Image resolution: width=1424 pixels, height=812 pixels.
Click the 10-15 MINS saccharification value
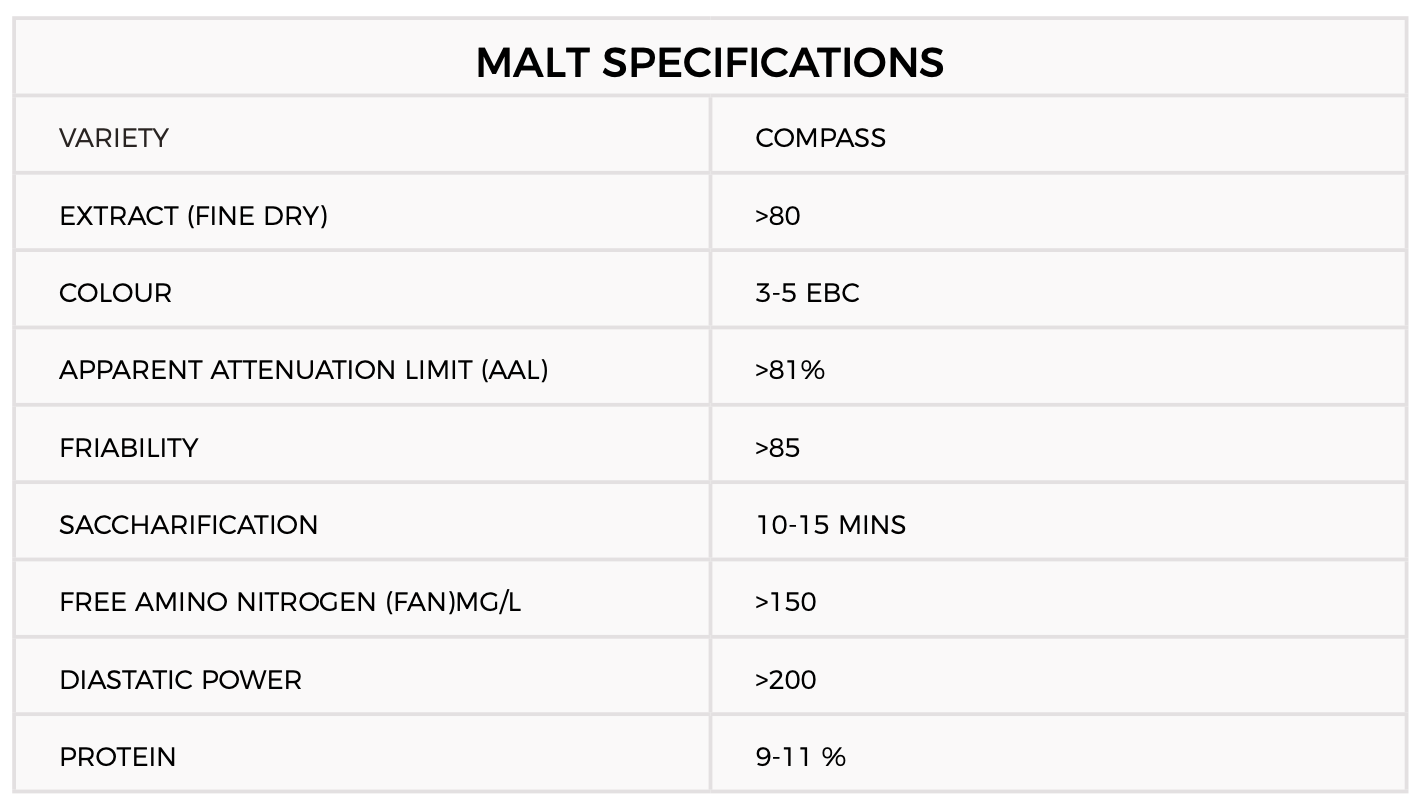(831, 525)
